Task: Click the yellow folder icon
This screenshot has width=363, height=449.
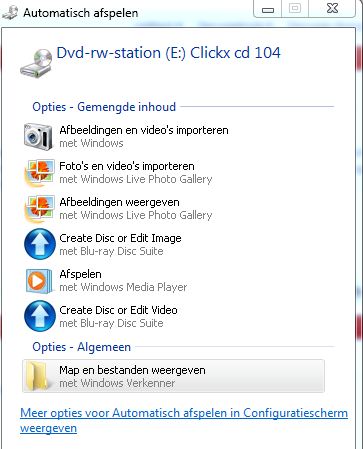Action: [37, 377]
